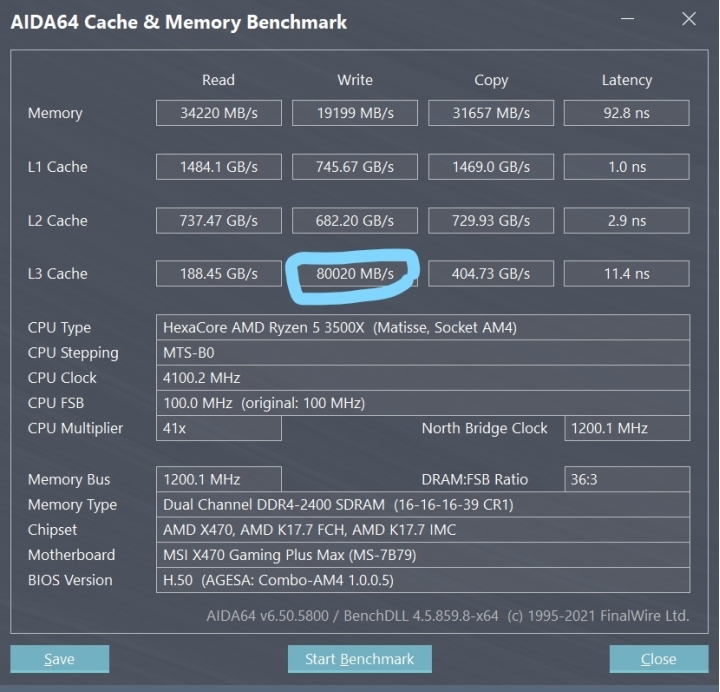Click the CPU Stepping label

click(x=73, y=354)
